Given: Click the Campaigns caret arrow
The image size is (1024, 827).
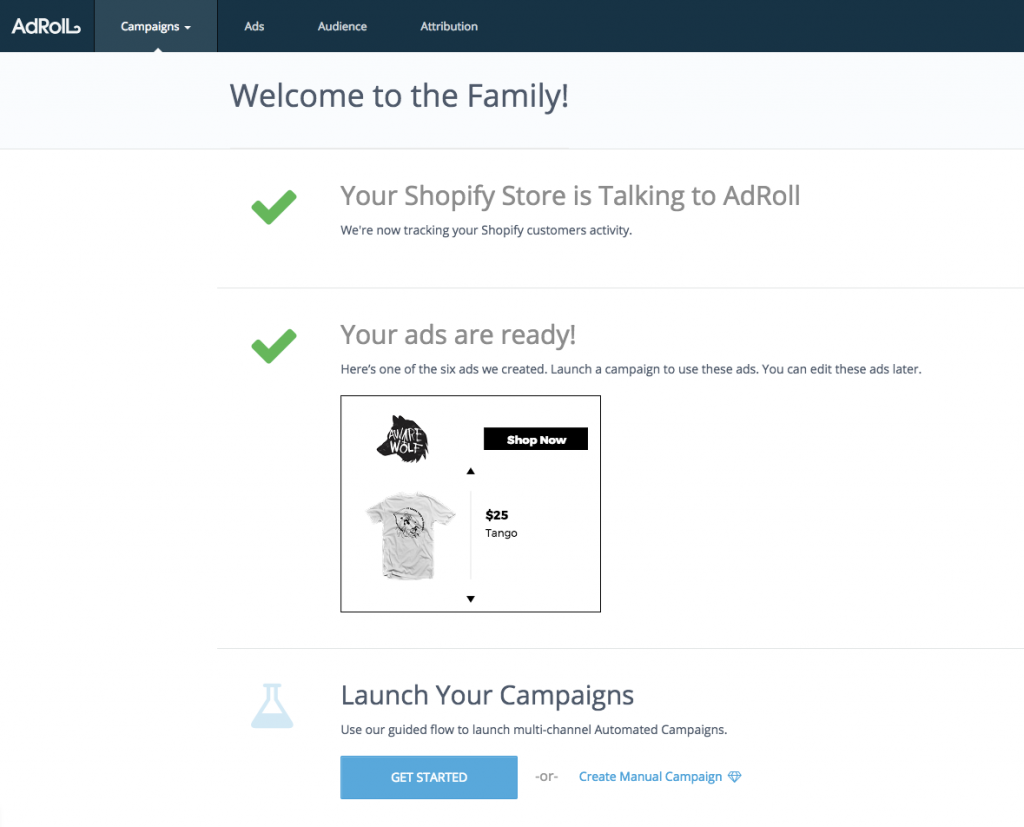Looking at the screenshot, I should point(187,28).
